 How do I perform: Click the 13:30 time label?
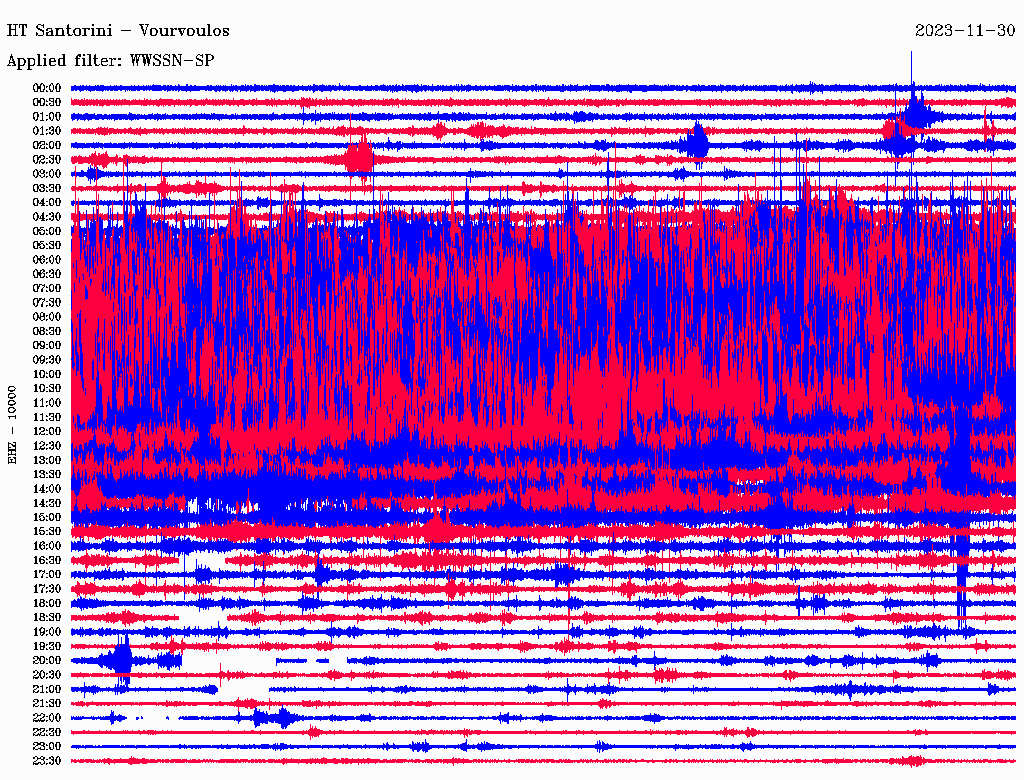pyautogui.click(x=47, y=474)
